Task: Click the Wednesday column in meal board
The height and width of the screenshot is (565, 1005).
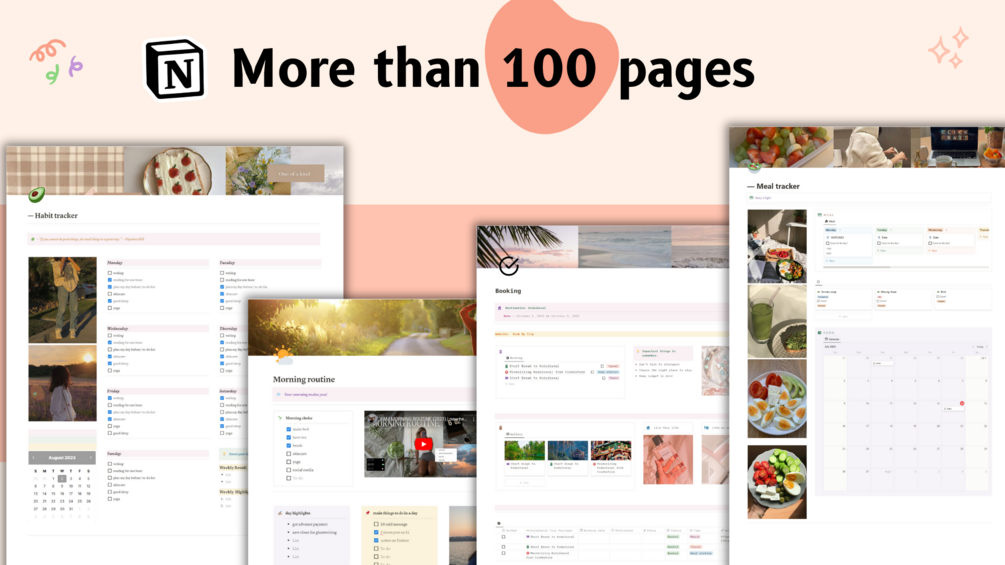Action: pos(951,242)
